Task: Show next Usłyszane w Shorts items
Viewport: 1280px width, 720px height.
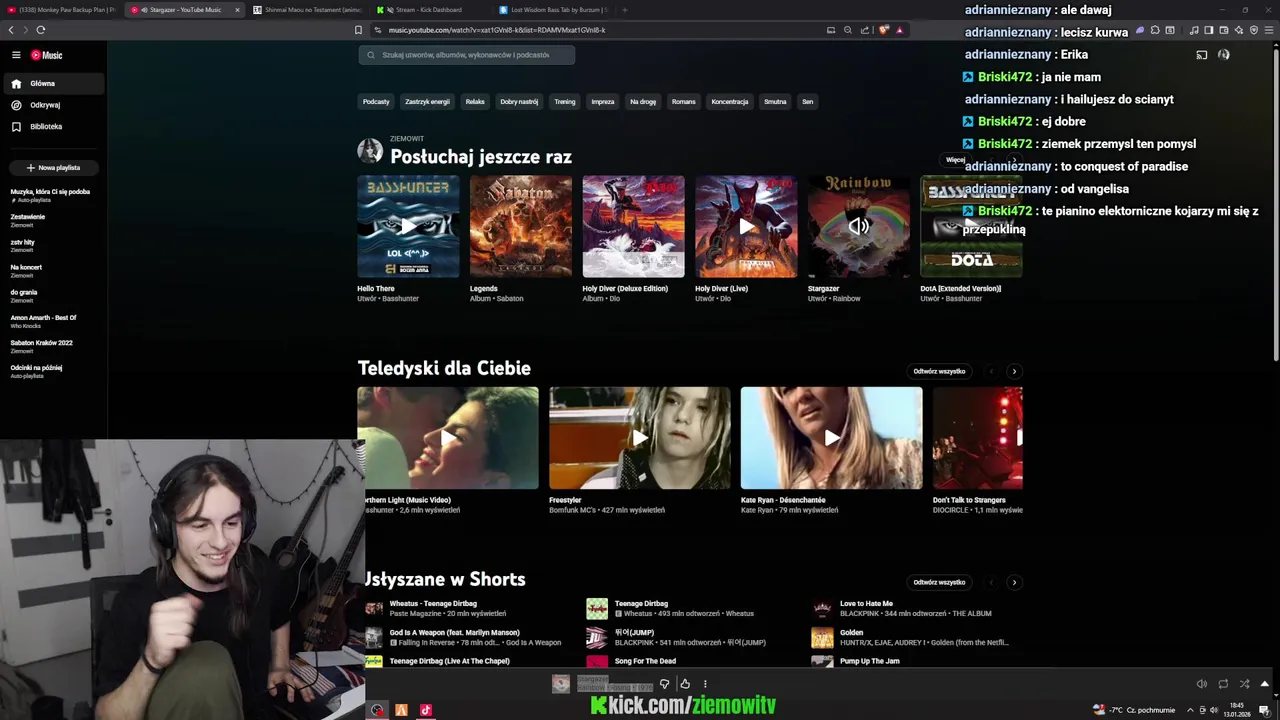Action: (1014, 582)
